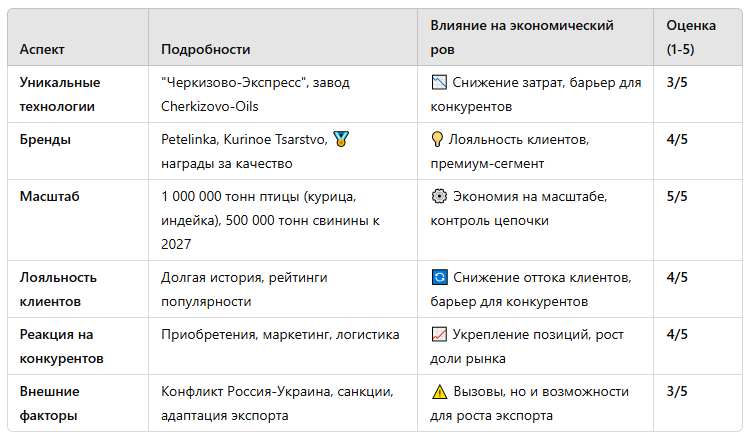Click the gear emoji beside Экономия
Screen dimensions: 753x443
point(439,197)
